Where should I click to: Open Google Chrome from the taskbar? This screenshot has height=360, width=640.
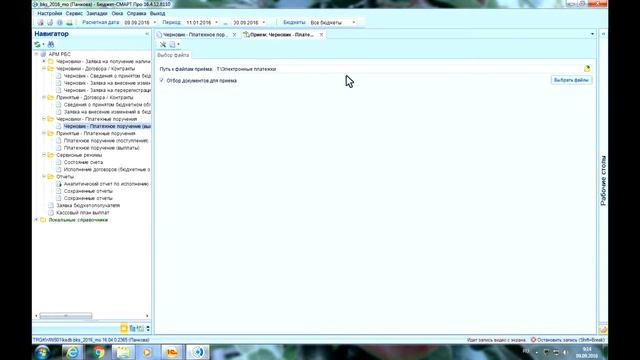(98, 352)
